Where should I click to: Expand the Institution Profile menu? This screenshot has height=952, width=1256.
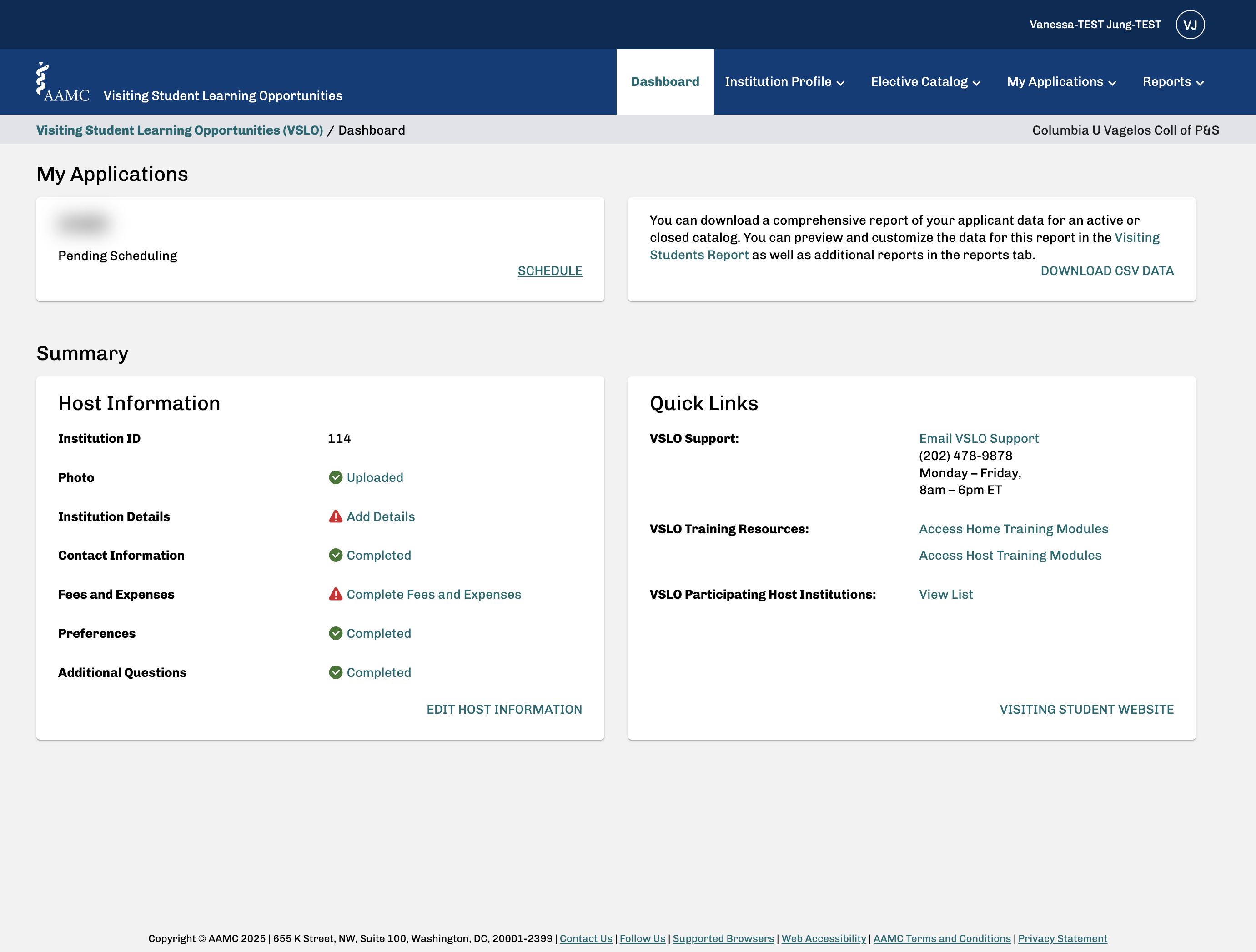coord(785,82)
